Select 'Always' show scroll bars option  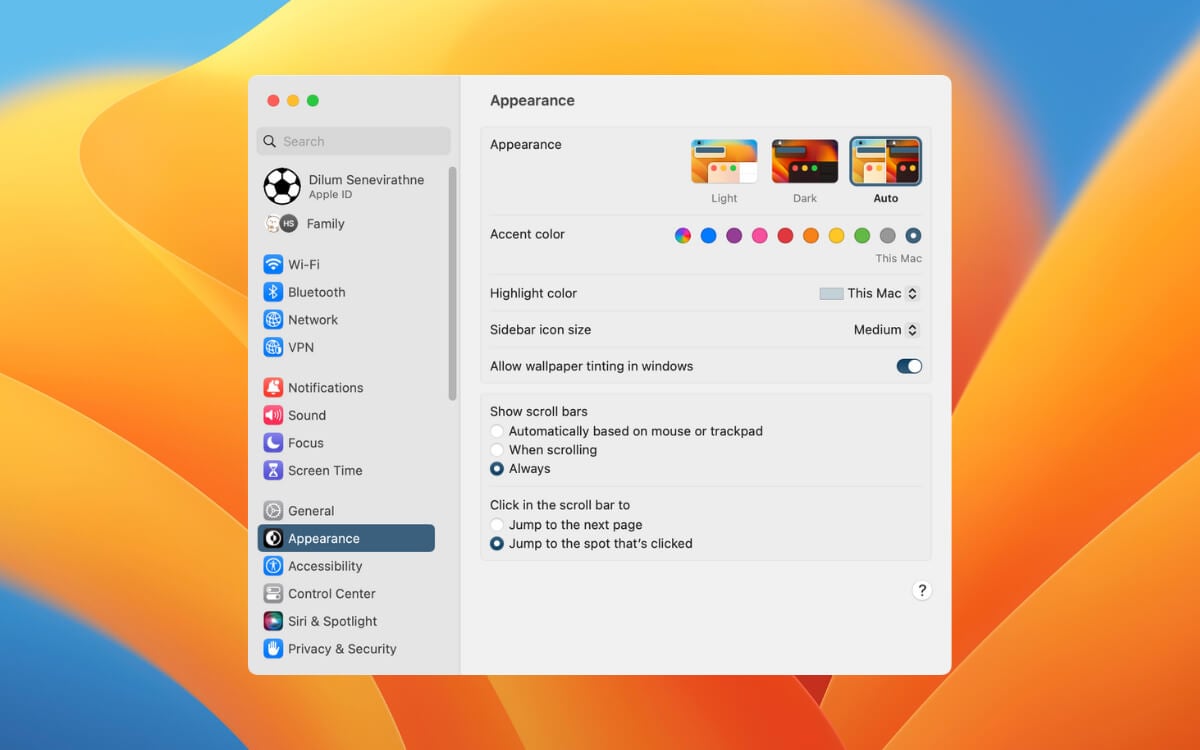click(497, 468)
